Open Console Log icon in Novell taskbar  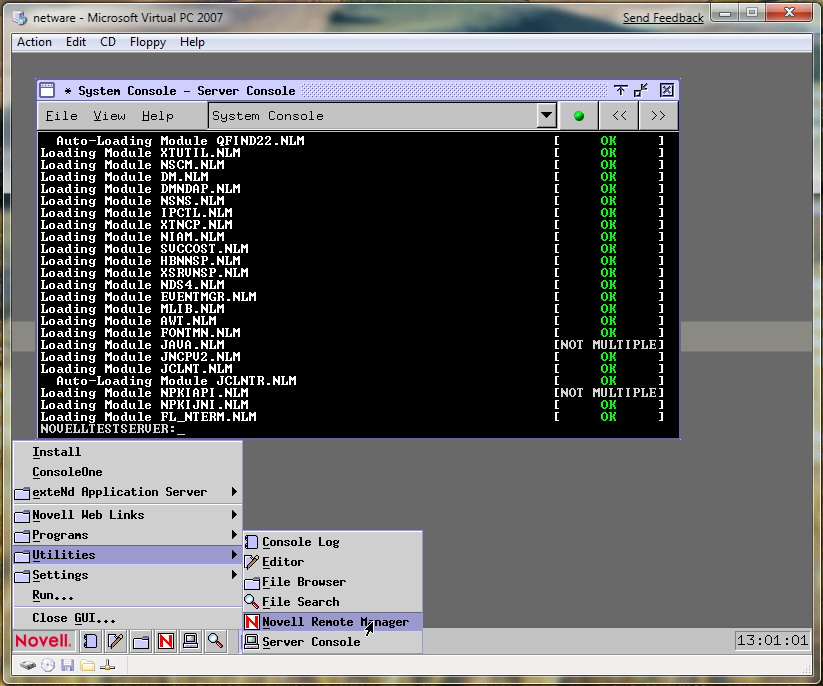pyautogui.click(x=90, y=641)
